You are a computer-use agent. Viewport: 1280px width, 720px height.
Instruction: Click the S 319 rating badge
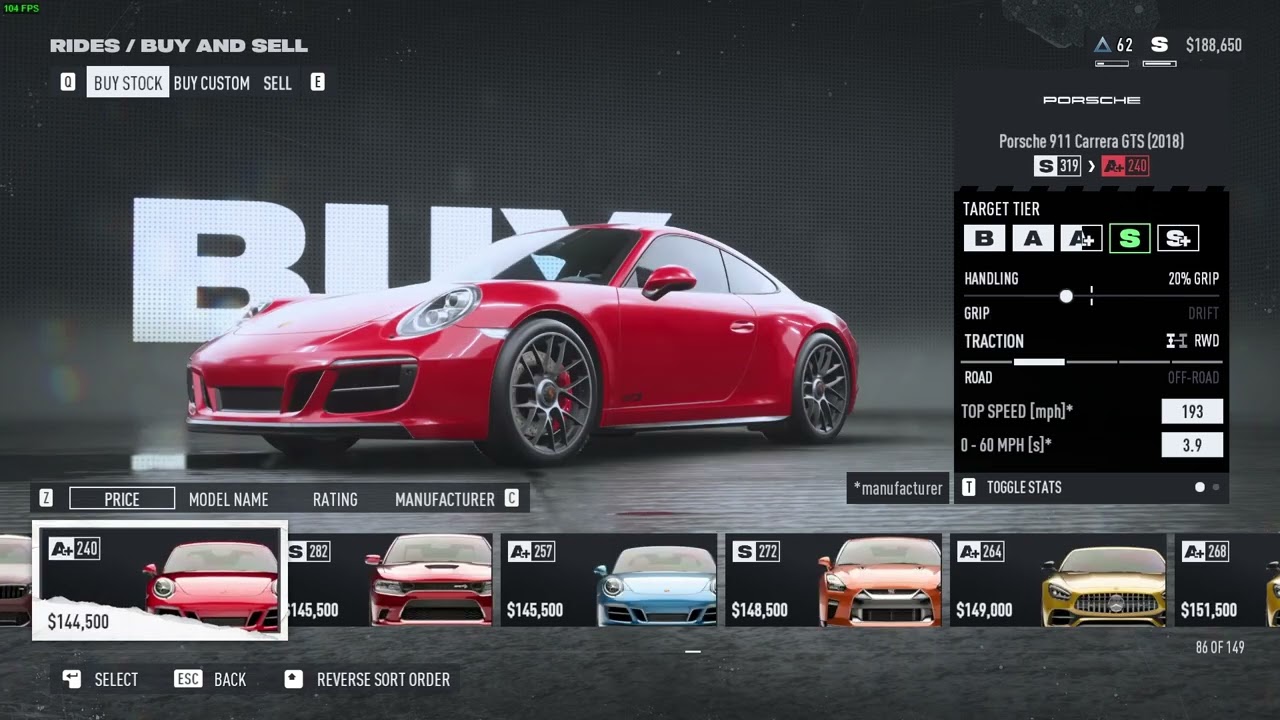tap(1058, 166)
